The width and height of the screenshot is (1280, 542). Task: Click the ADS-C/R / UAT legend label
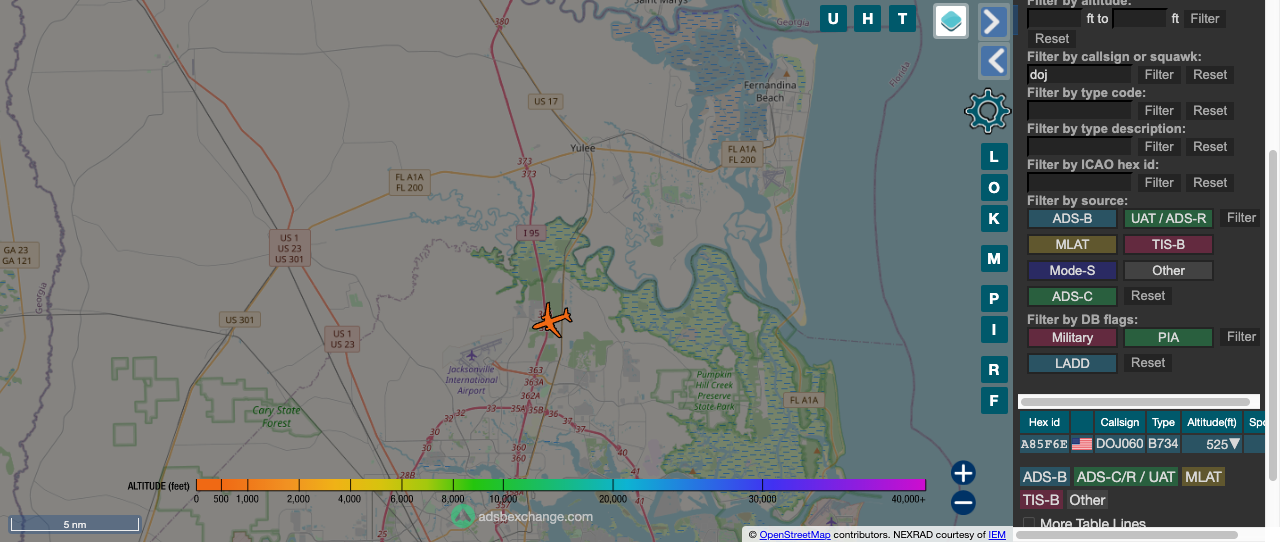[x=1126, y=477]
